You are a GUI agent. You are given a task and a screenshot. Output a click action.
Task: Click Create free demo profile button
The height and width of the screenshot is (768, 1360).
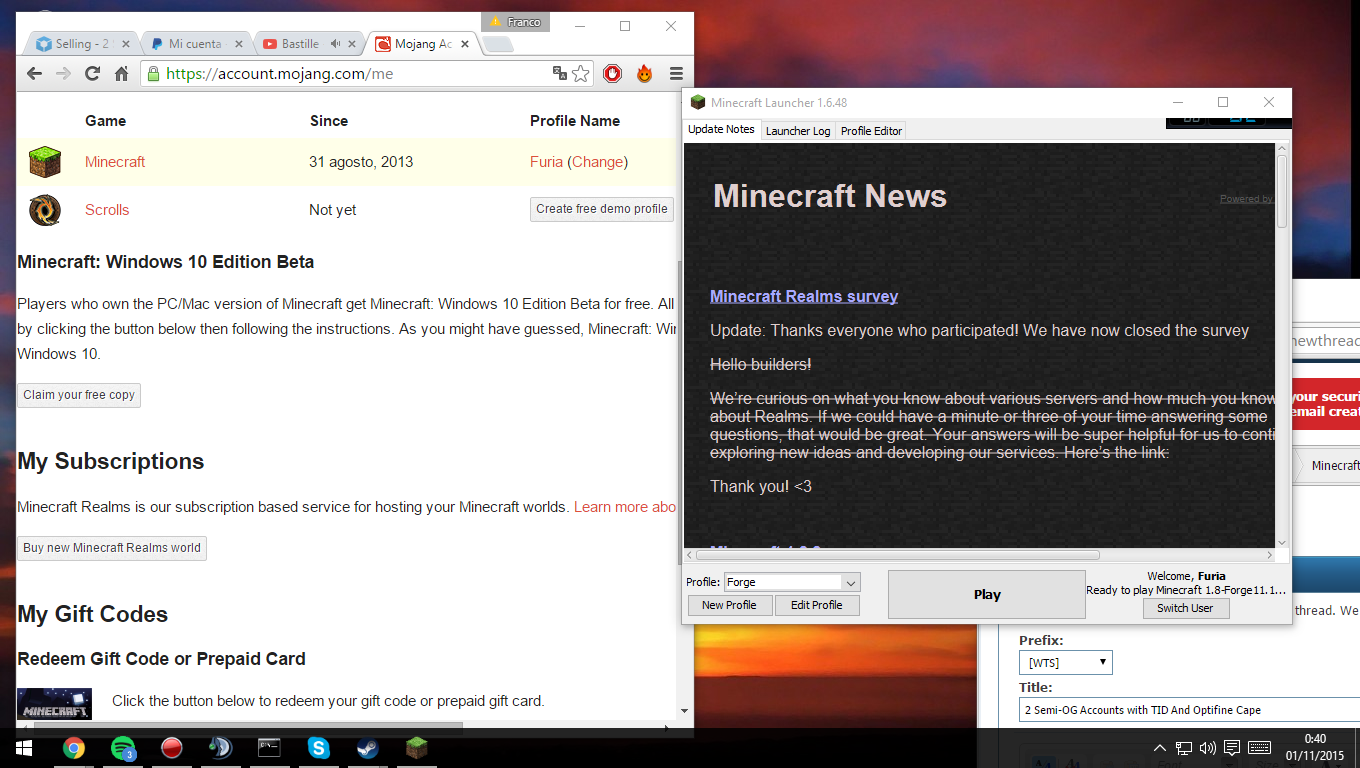tap(601, 209)
